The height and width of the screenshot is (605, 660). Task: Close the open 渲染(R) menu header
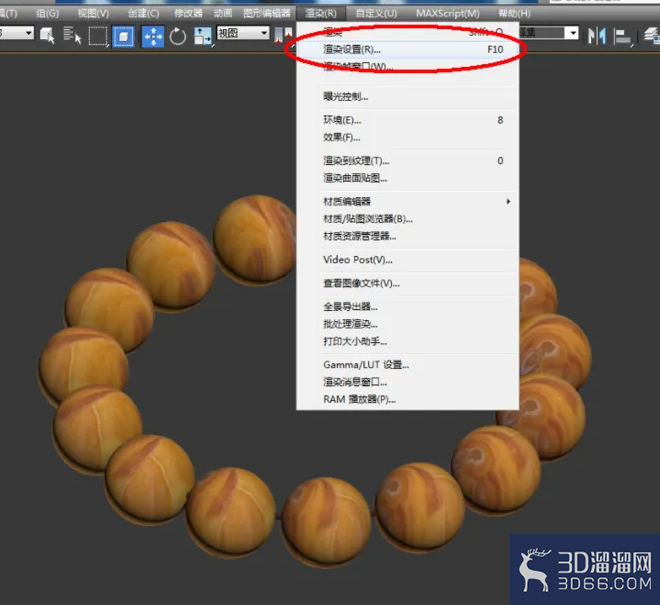coord(321,13)
